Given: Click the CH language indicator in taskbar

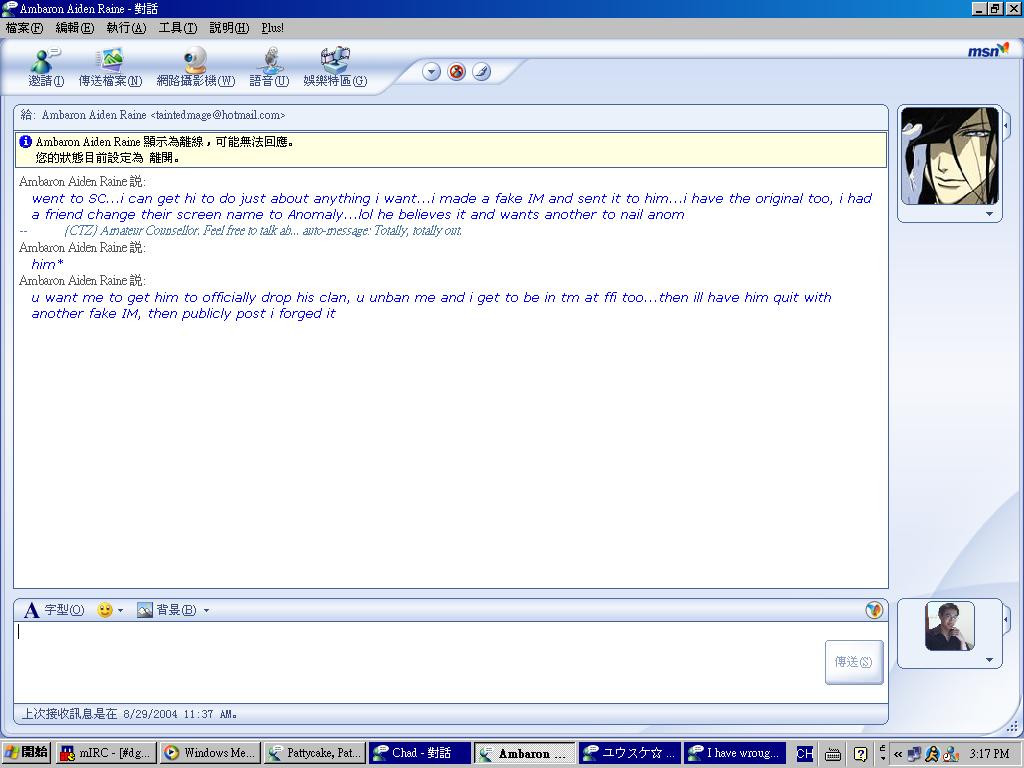Looking at the screenshot, I should click(x=805, y=754).
